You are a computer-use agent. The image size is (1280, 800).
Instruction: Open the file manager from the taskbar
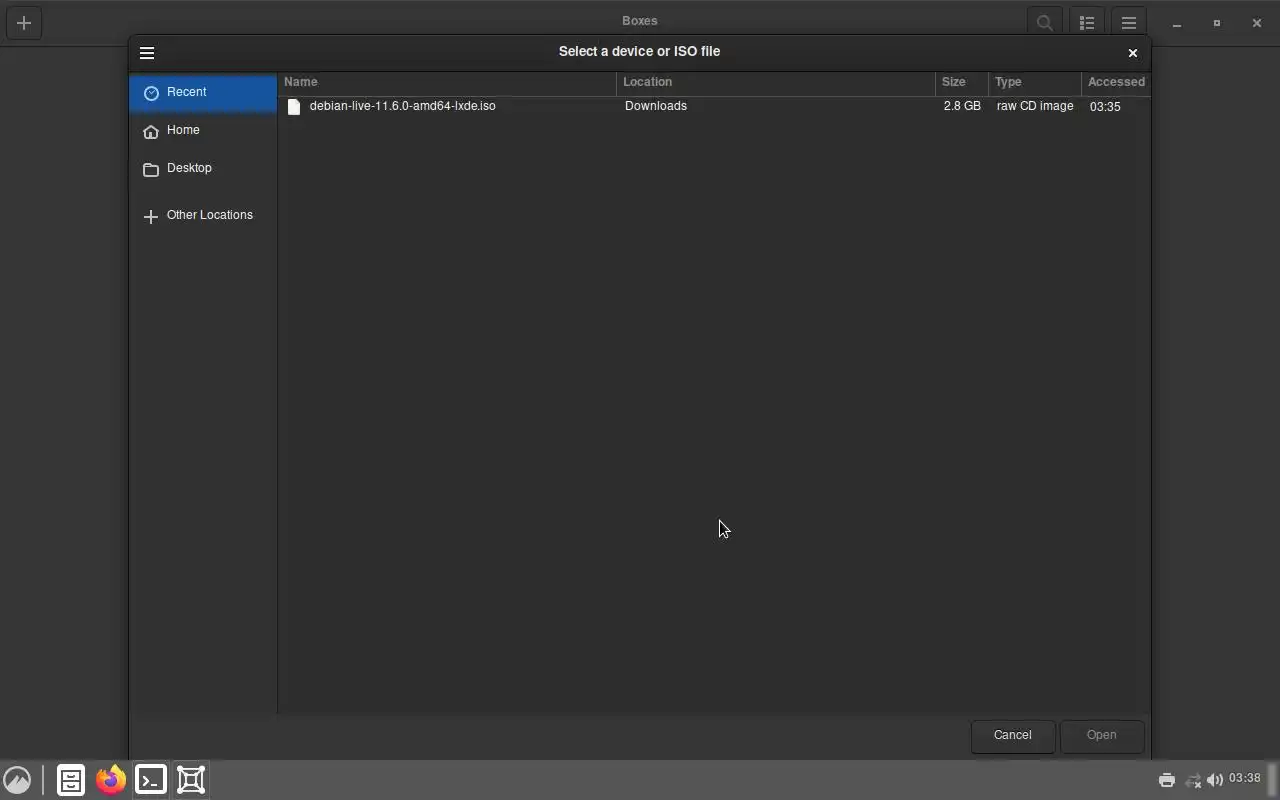coord(71,780)
